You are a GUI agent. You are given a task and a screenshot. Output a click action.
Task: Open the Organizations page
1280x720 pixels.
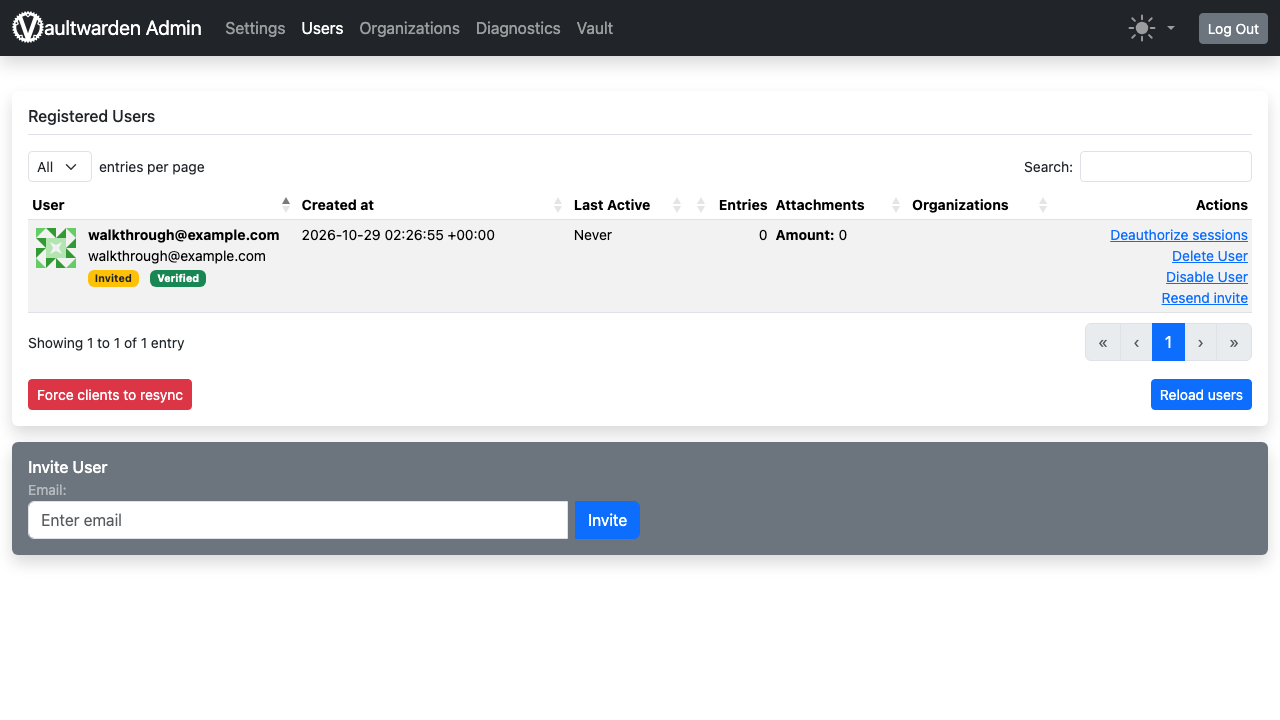click(x=409, y=28)
